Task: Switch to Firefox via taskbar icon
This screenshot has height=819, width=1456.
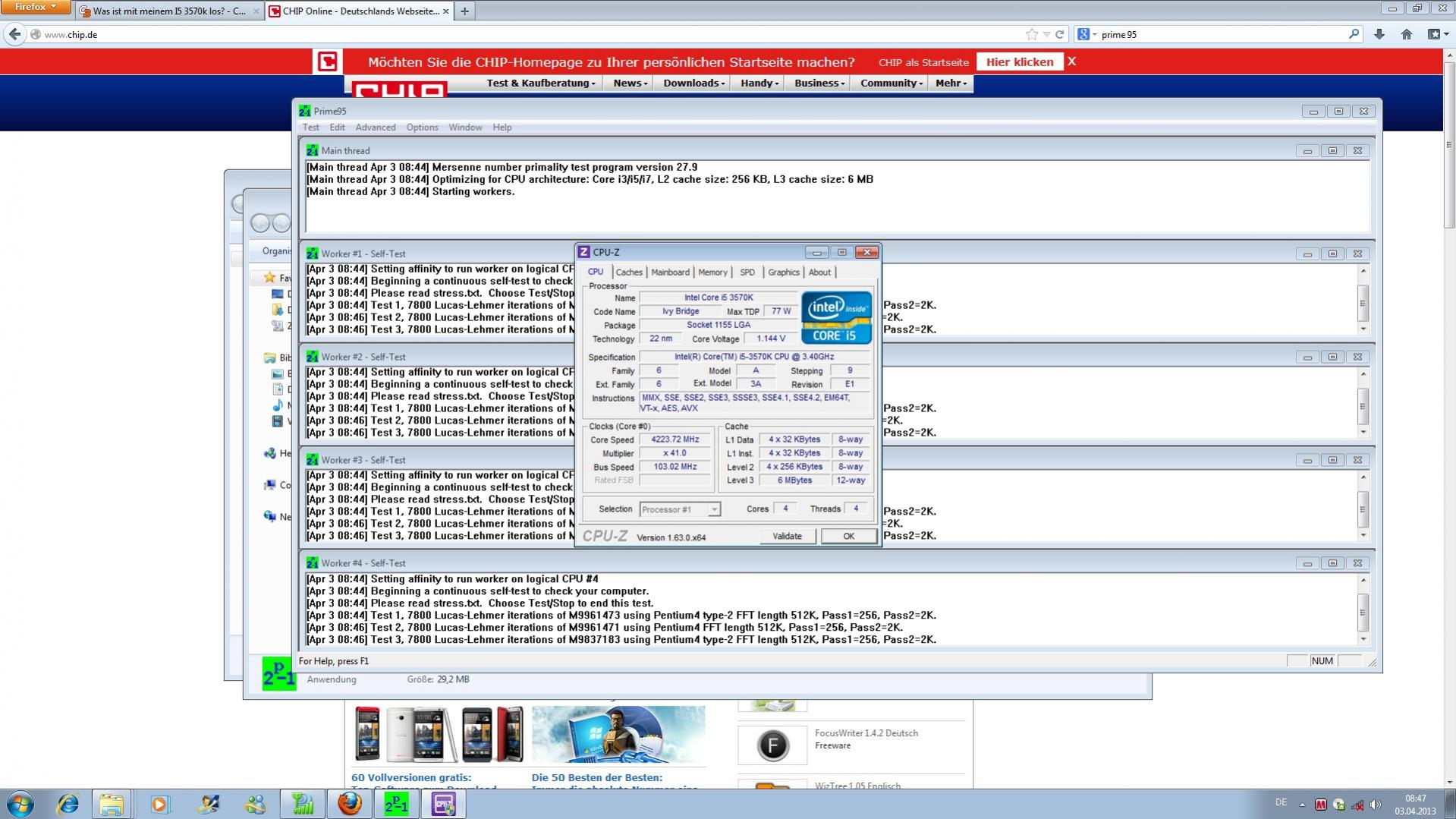Action: [350, 804]
